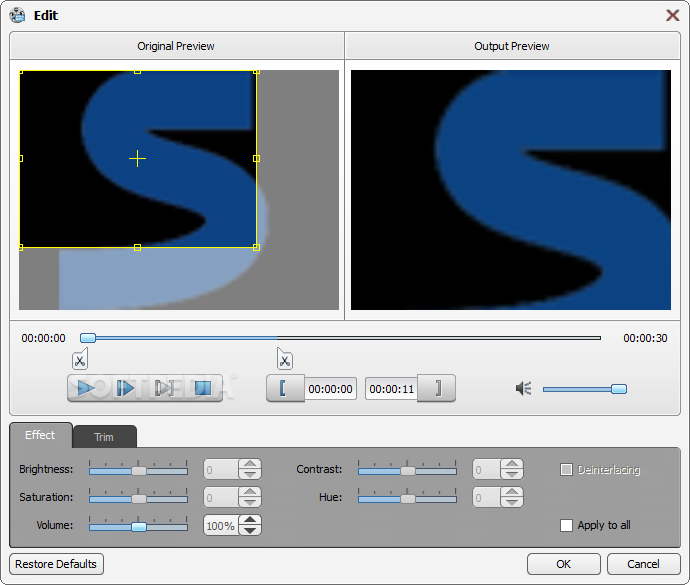
Task: Decrease Saturation value with down arrow
Action: pos(250,502)
